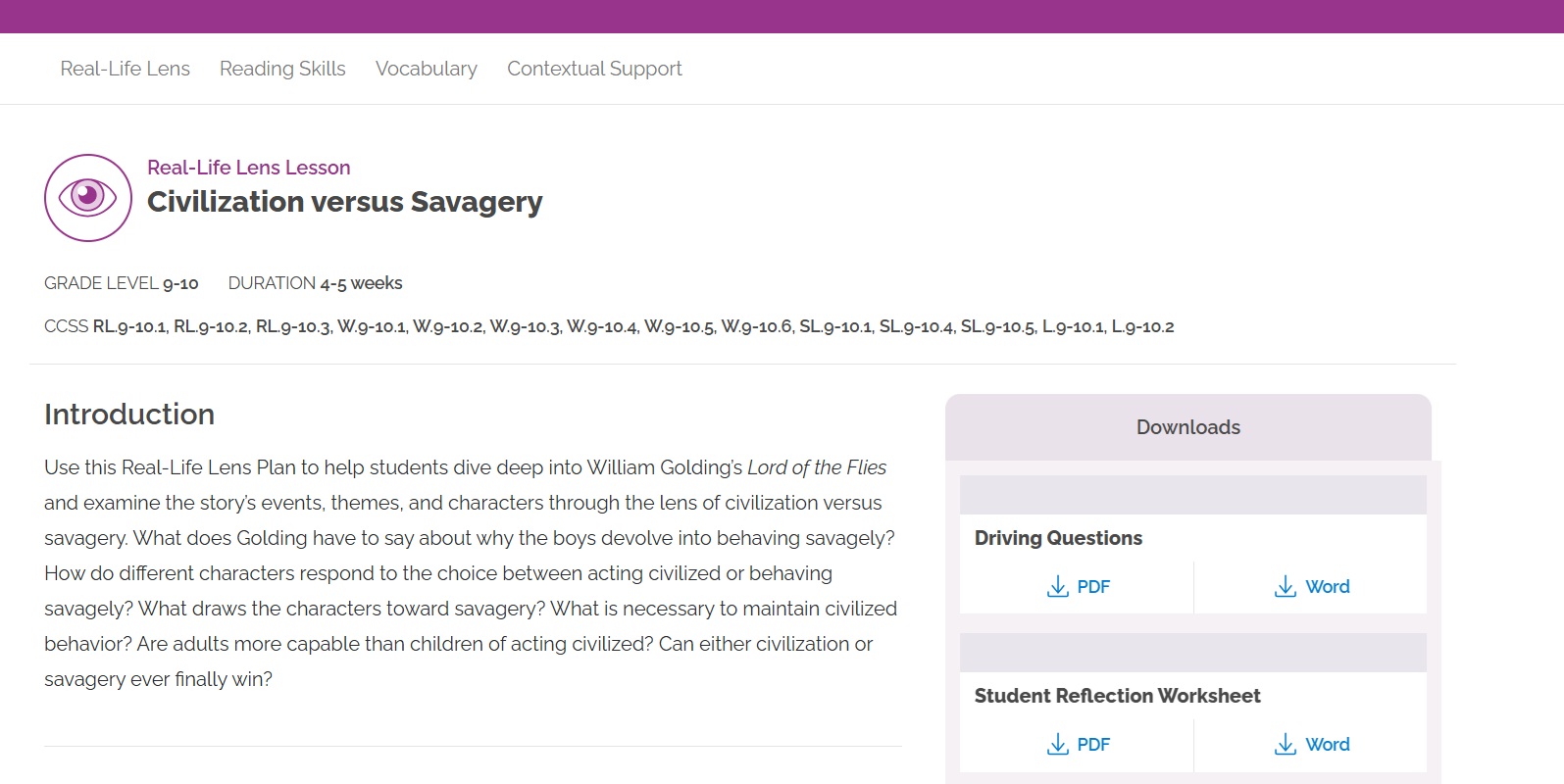This screenshot has height=784, width=1564.
Task: Click the italic Lord of the Flies text
Action: [x=816, y=467]
